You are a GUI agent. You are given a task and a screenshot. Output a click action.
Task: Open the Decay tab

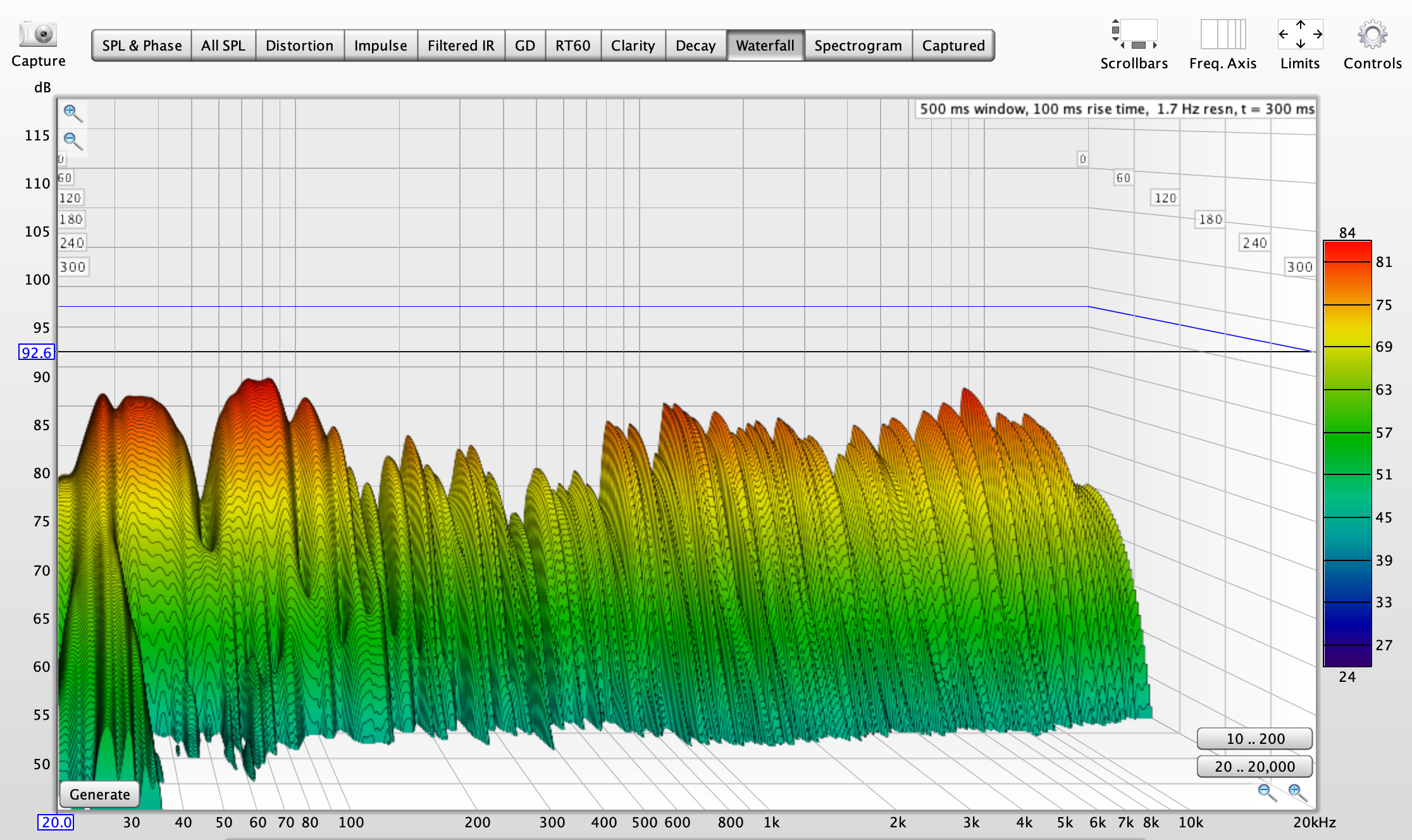696,46
